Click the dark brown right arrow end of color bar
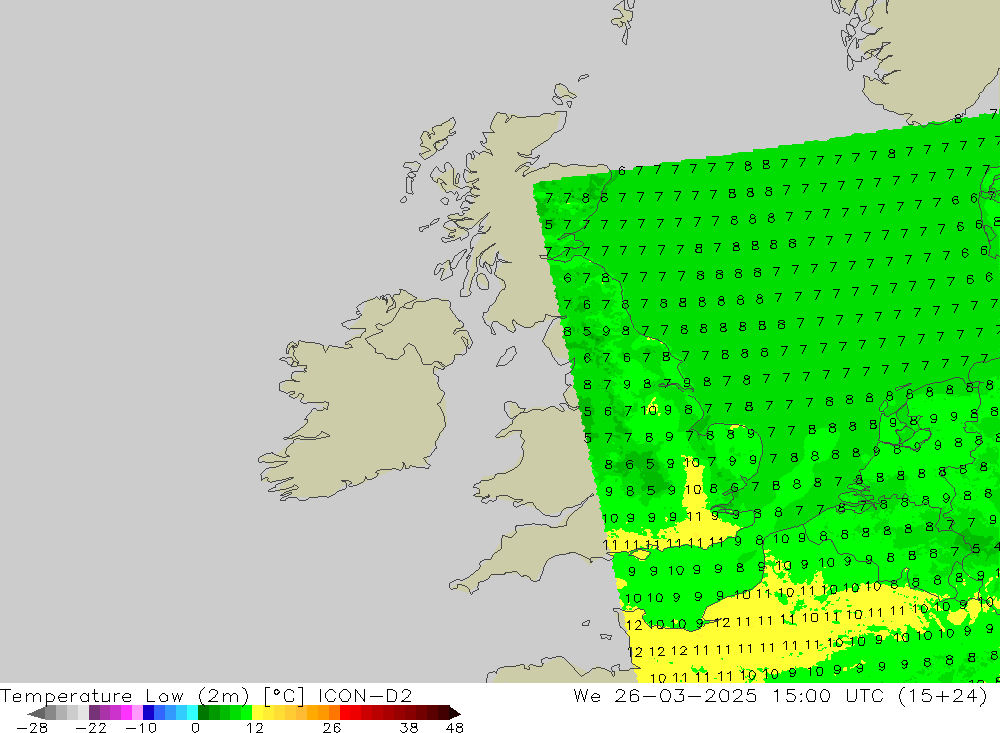1000x733 pixels. pos(455,713)
